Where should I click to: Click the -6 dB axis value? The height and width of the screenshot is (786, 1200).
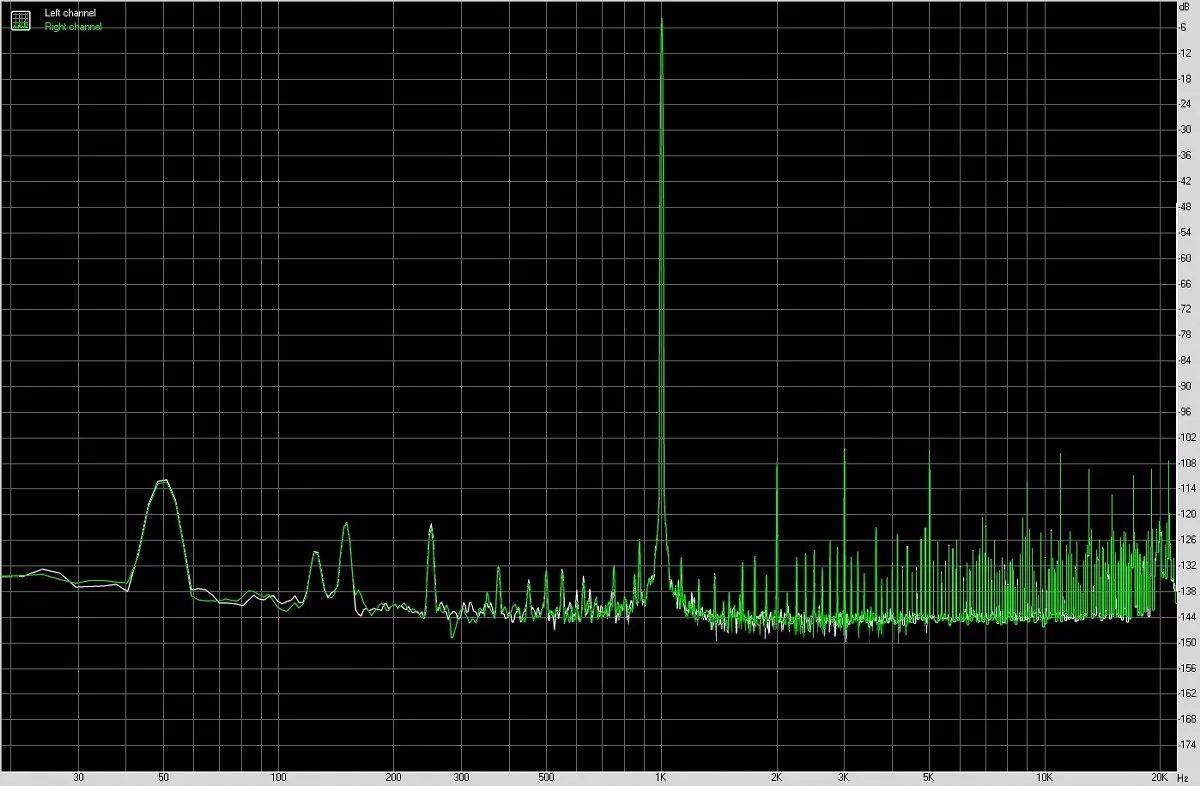(x=1184, y=26)
